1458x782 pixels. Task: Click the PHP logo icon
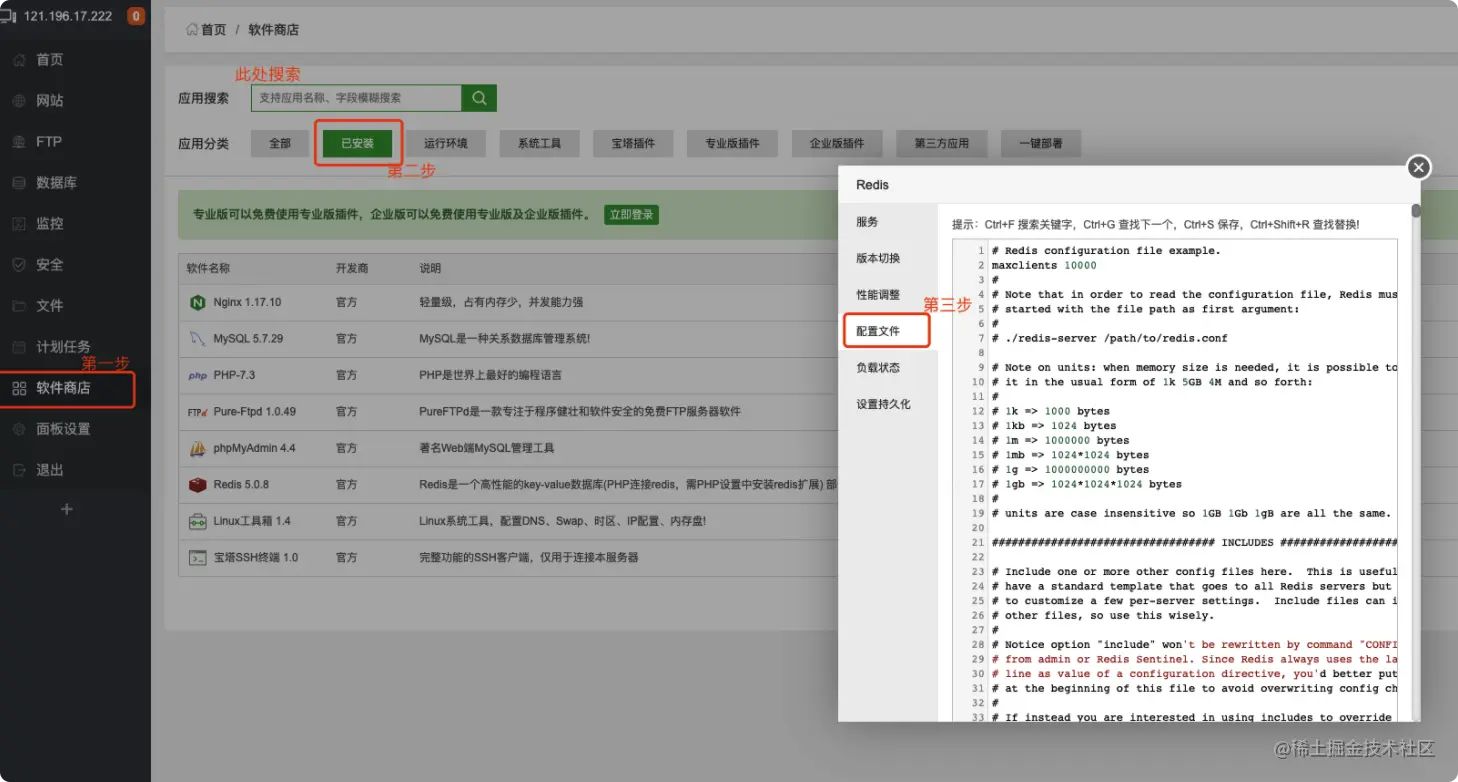tap(197, 376)
